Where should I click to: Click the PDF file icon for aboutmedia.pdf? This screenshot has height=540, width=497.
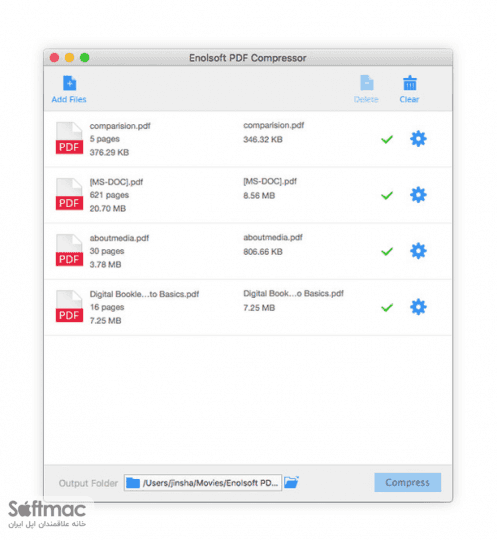(69, 250)
